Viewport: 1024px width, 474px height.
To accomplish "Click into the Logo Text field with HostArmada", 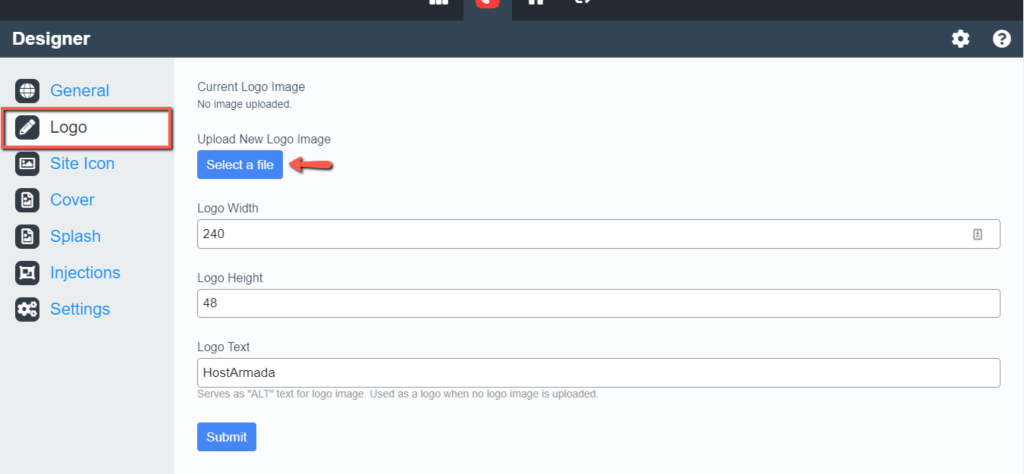I will click(x=598, y=373).
